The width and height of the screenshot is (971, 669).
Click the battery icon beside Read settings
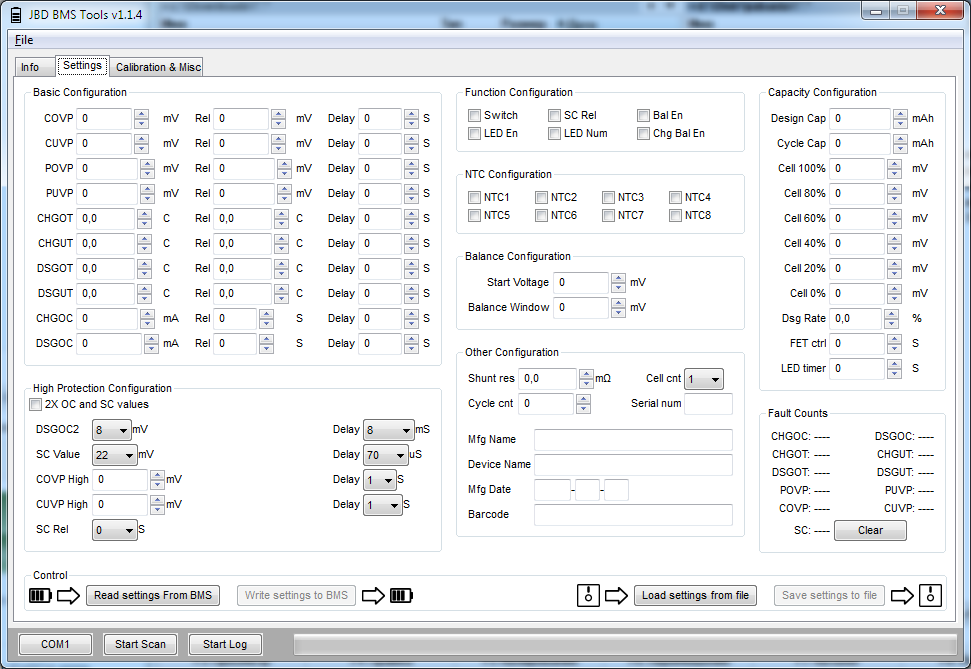(x=40, y=596)
